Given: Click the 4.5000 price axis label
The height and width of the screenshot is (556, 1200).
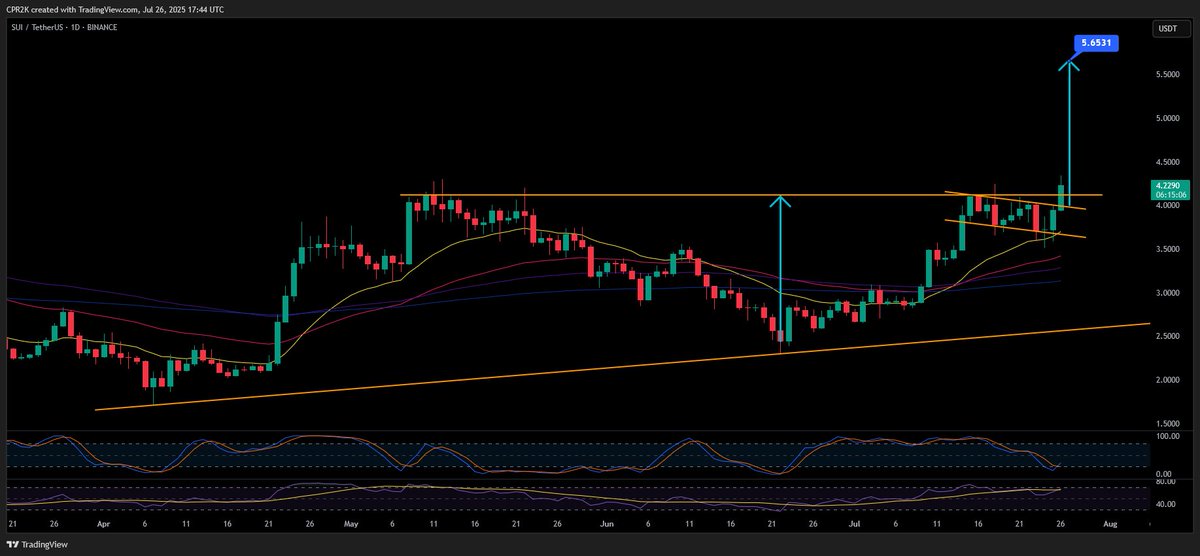Looking at the screenshot, I should (x=1167, y=162).
